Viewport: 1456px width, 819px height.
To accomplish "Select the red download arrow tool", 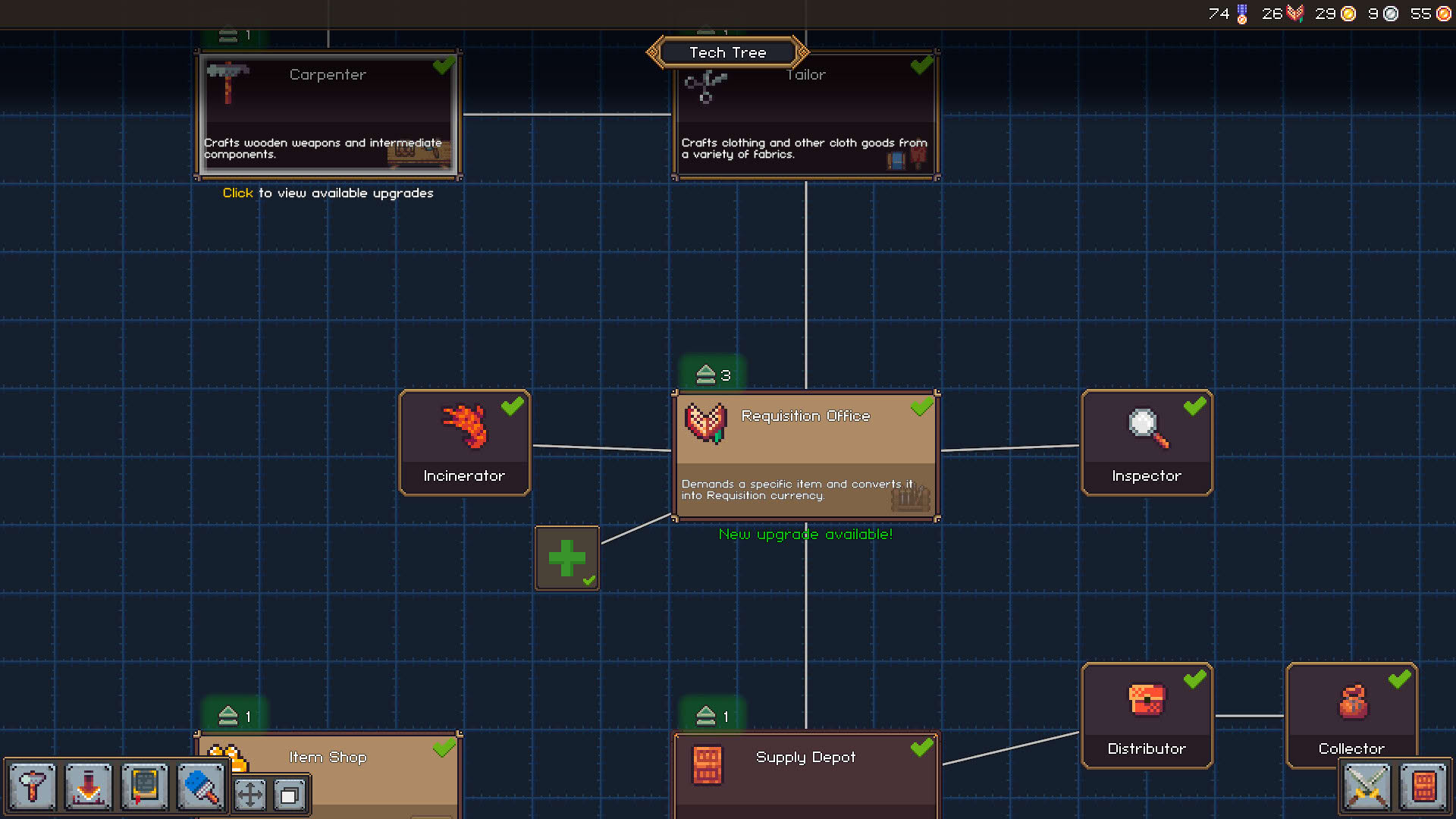I will (89, 786).
